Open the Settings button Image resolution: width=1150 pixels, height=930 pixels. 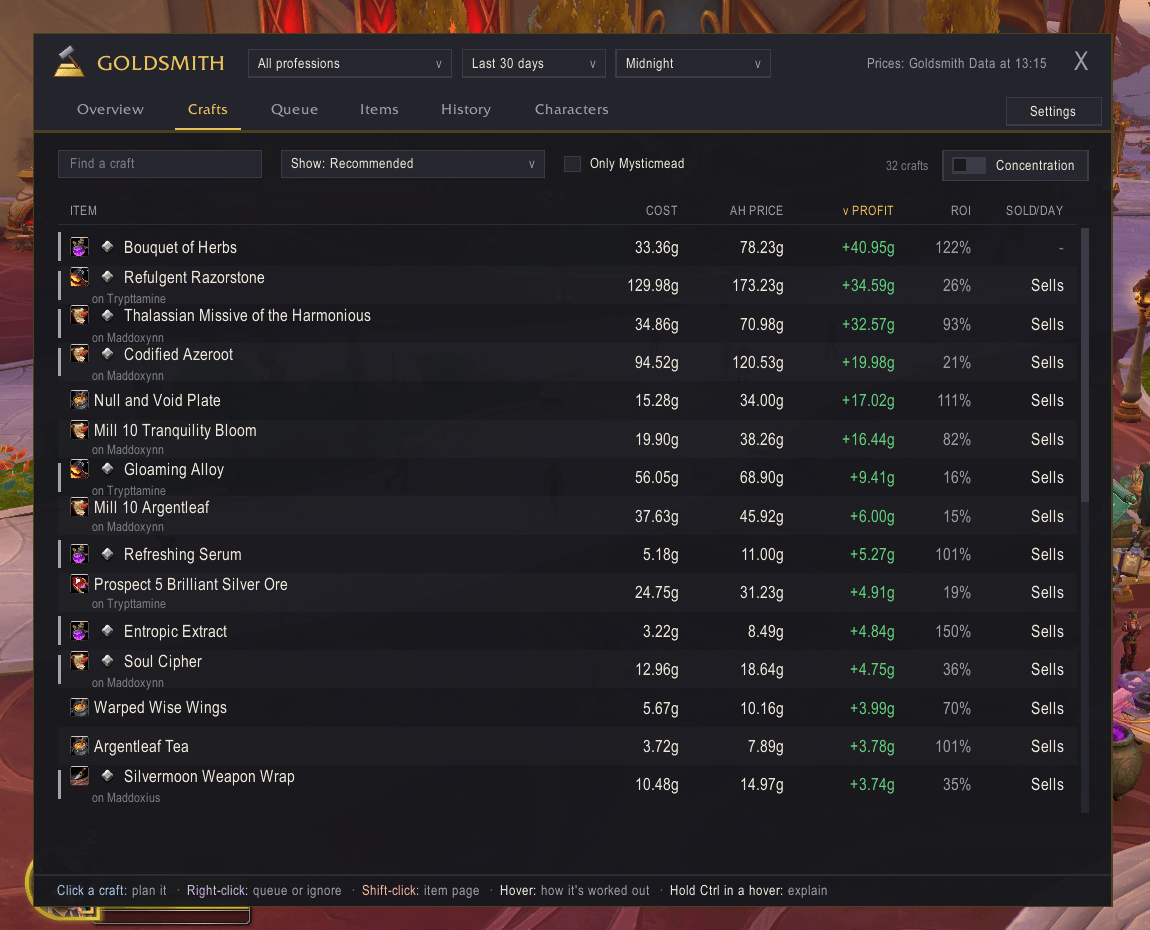tap(1053, 111)
